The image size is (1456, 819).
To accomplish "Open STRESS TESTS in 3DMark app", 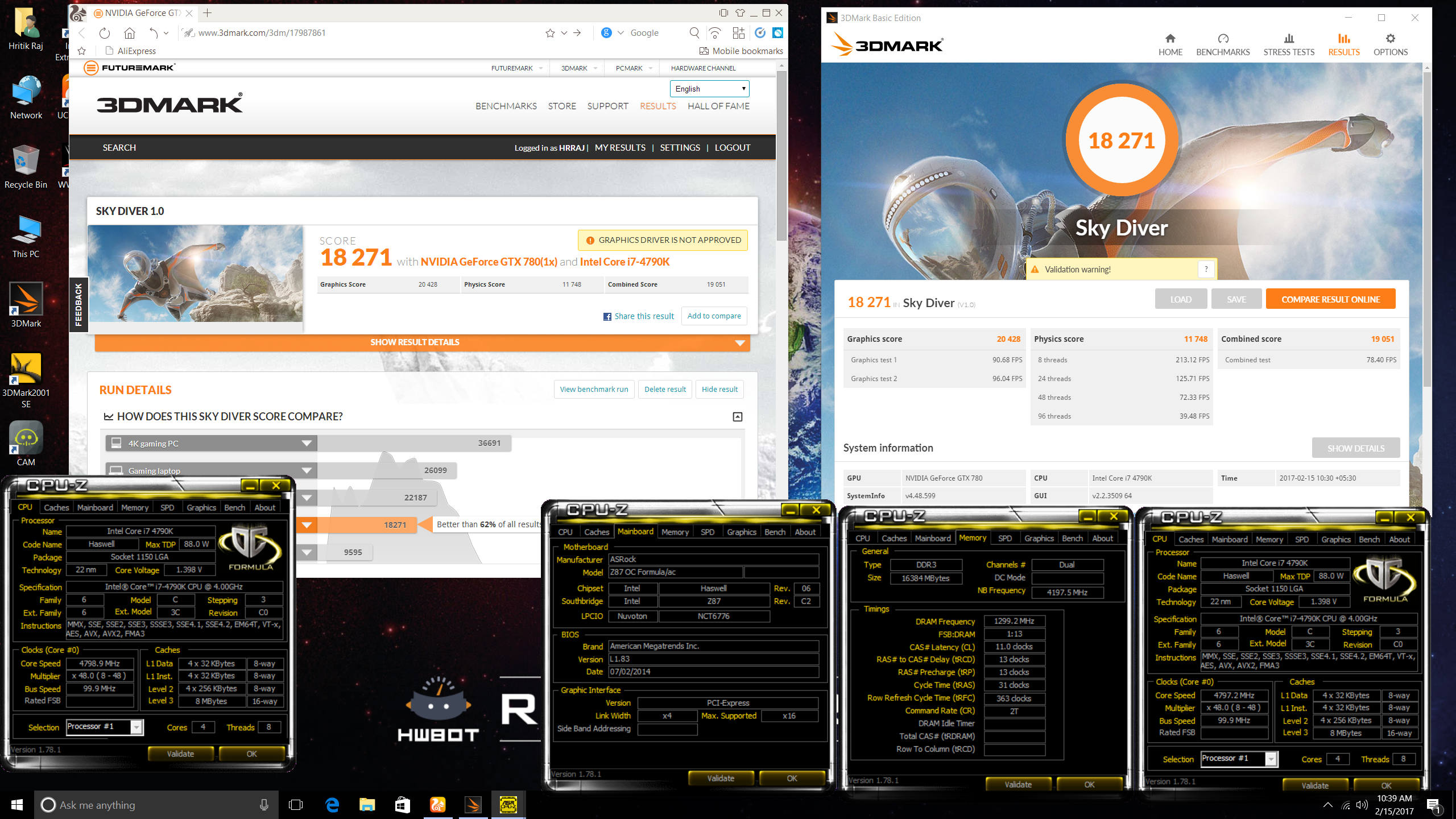I will [x=1289, y=44].
